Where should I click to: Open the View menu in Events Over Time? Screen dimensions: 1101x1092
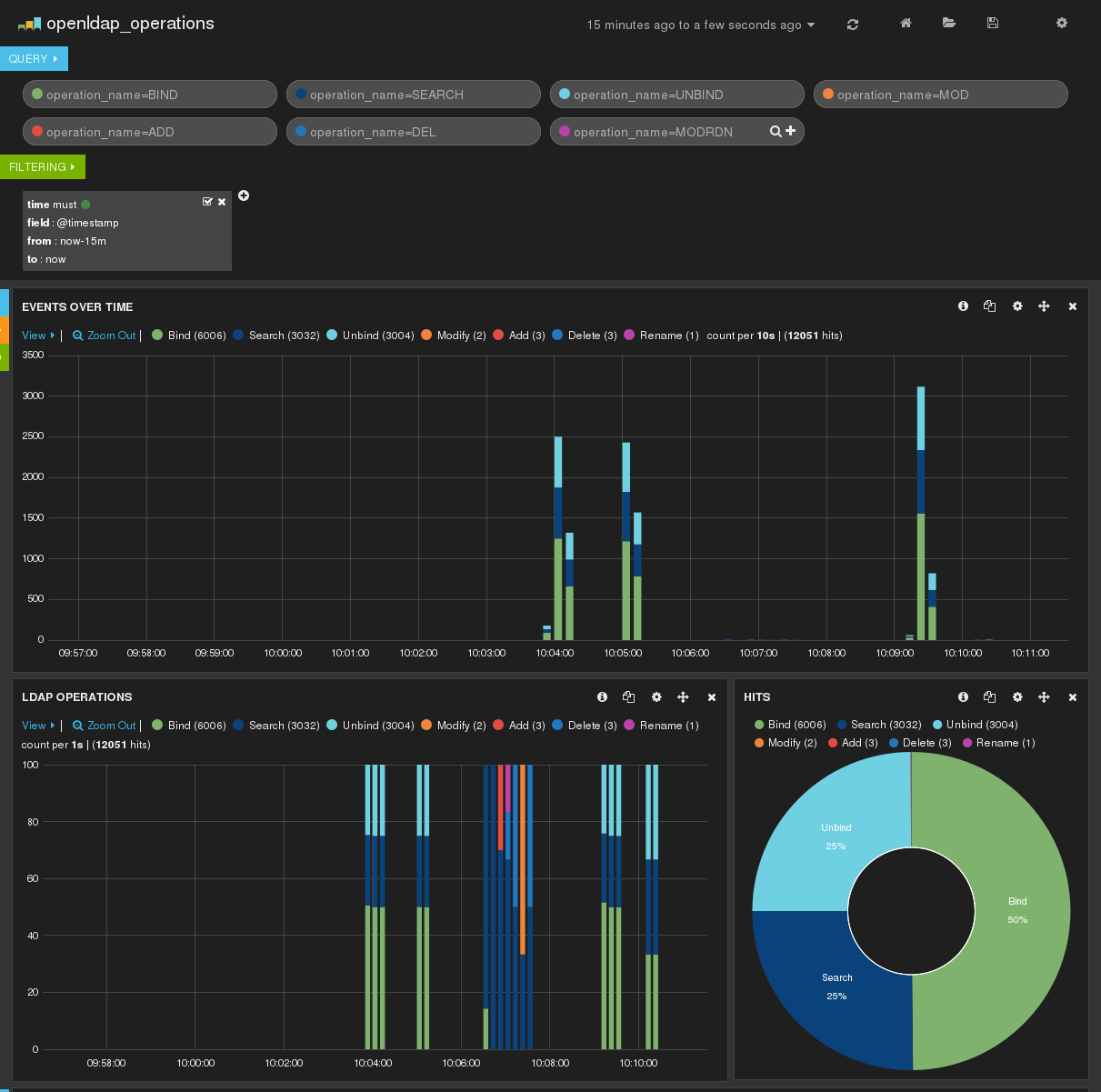[36, 336]
